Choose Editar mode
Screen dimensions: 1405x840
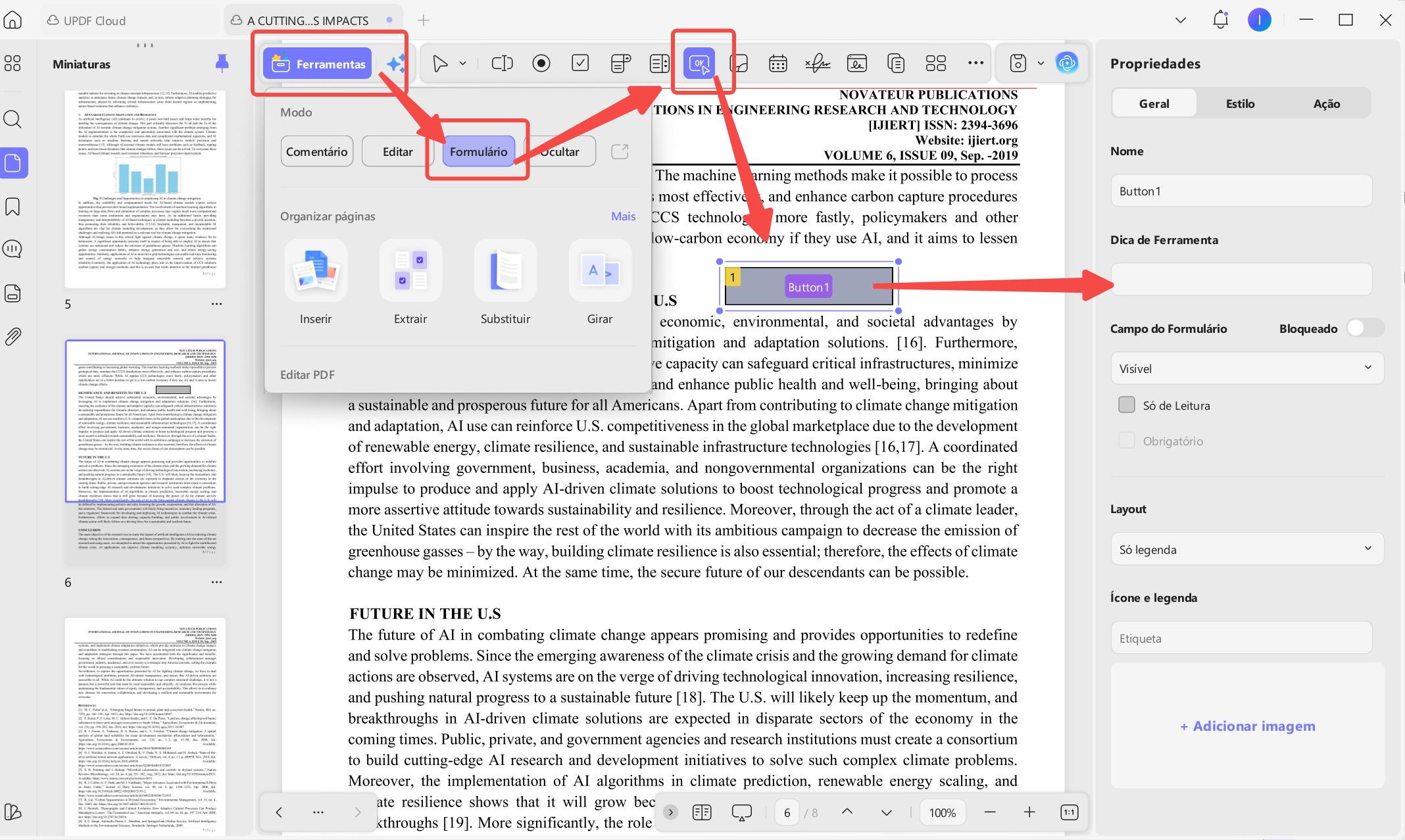click(398, 151)
